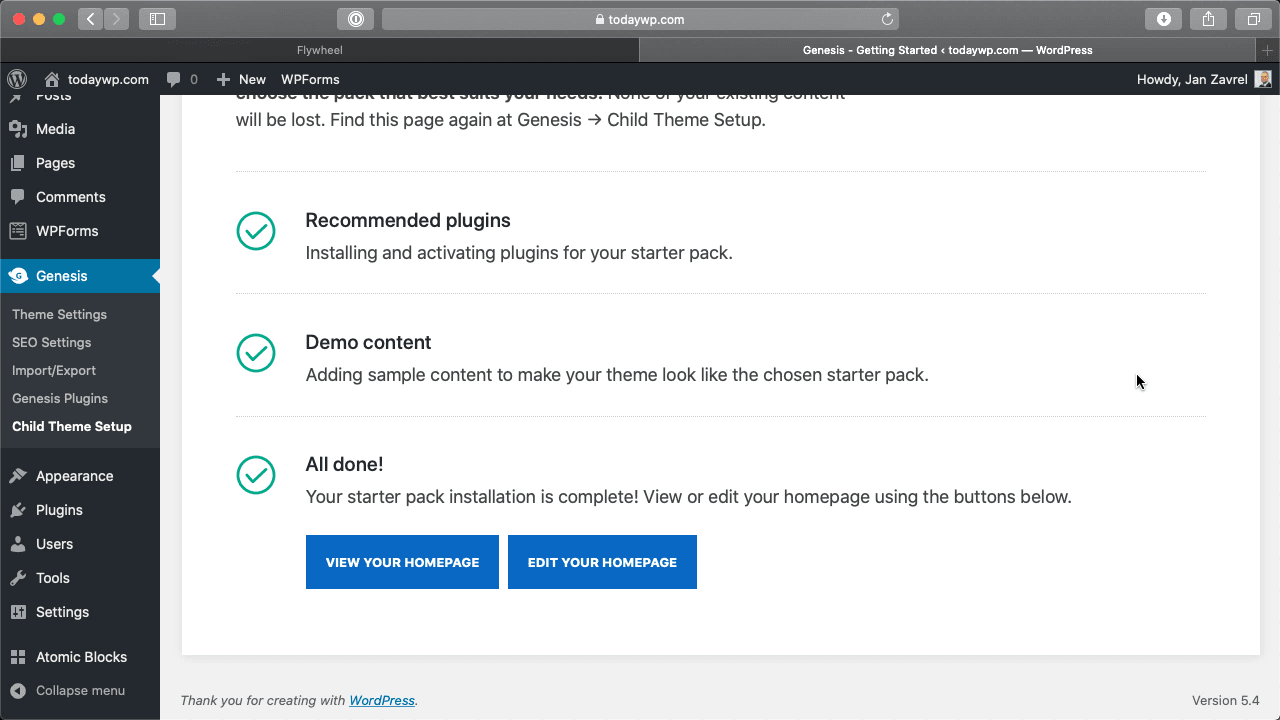Show all Safari tabs overview

[1253, 19]
